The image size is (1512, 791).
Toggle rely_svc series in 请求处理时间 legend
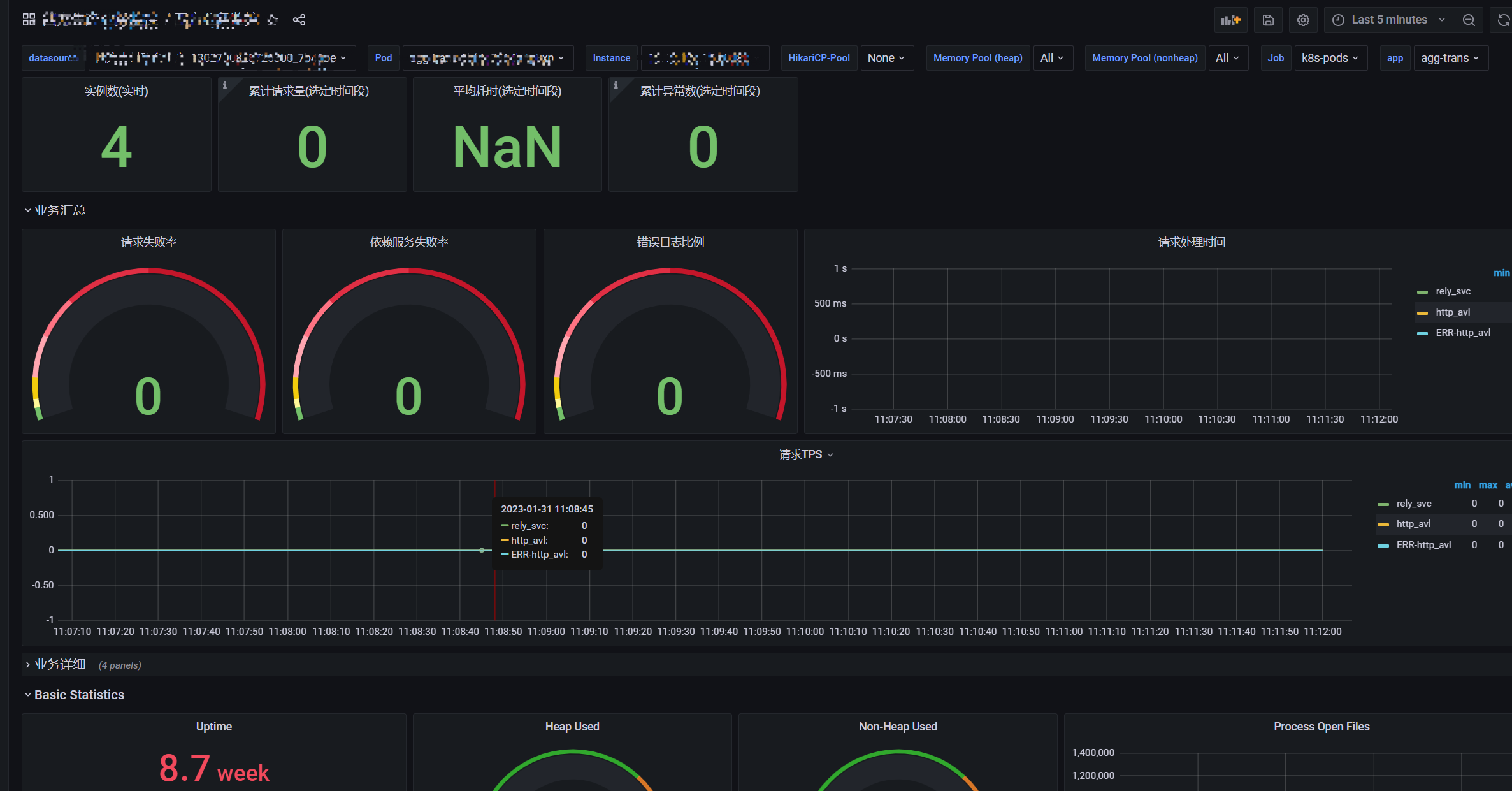coord(1453,291)
